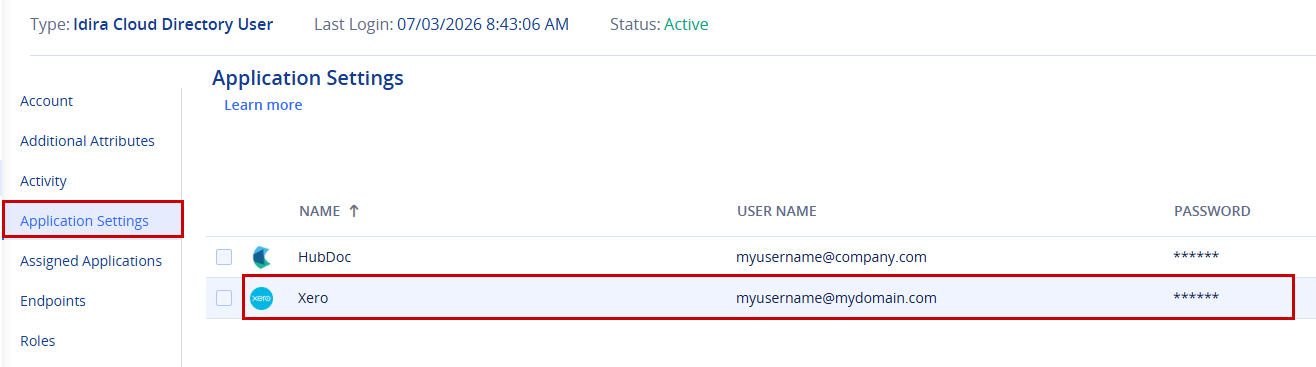Click the Active status value
1316x367 pixels.
pyautogui.click(x=686, y=24)
